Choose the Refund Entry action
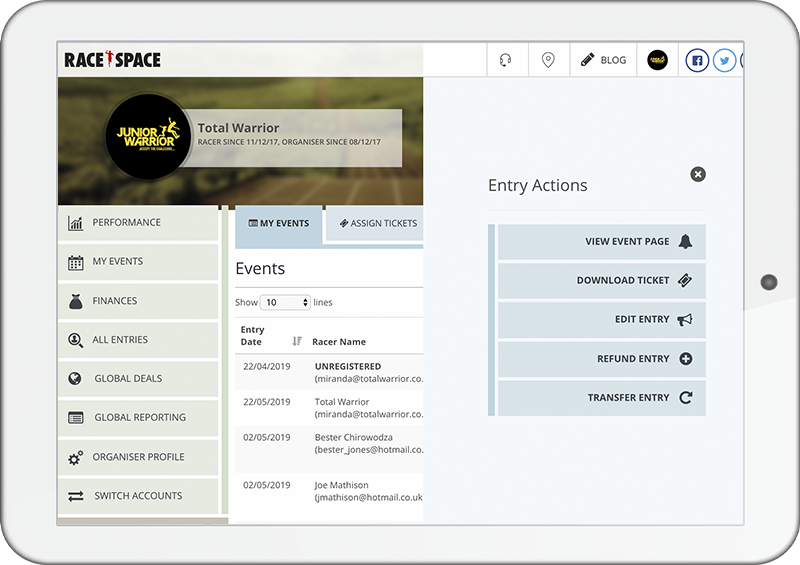This screenshot has width=800, height=565. 601,359
